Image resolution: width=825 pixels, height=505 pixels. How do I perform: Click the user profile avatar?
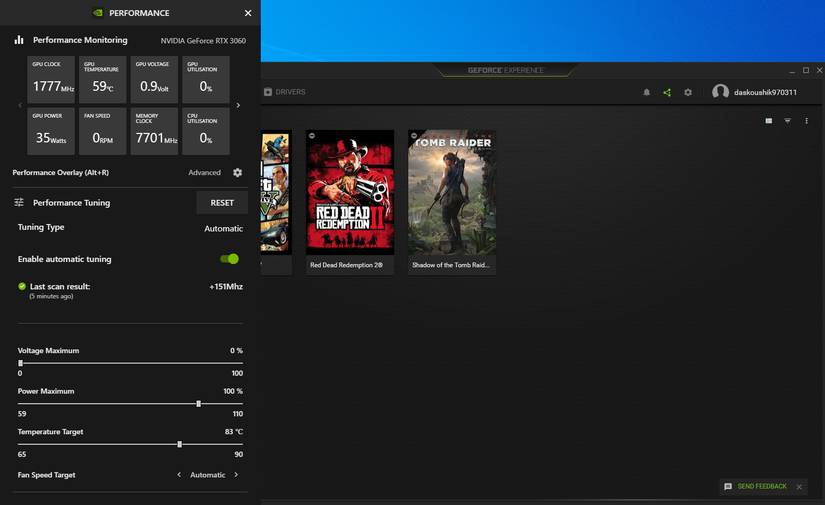click(x=720, y=92)
